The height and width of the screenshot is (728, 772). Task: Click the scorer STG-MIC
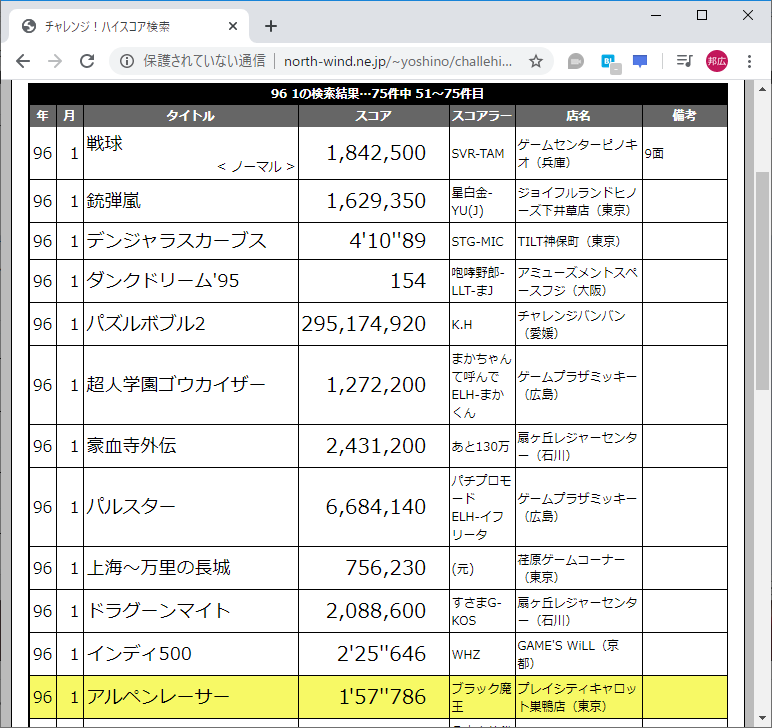(478, 242)
